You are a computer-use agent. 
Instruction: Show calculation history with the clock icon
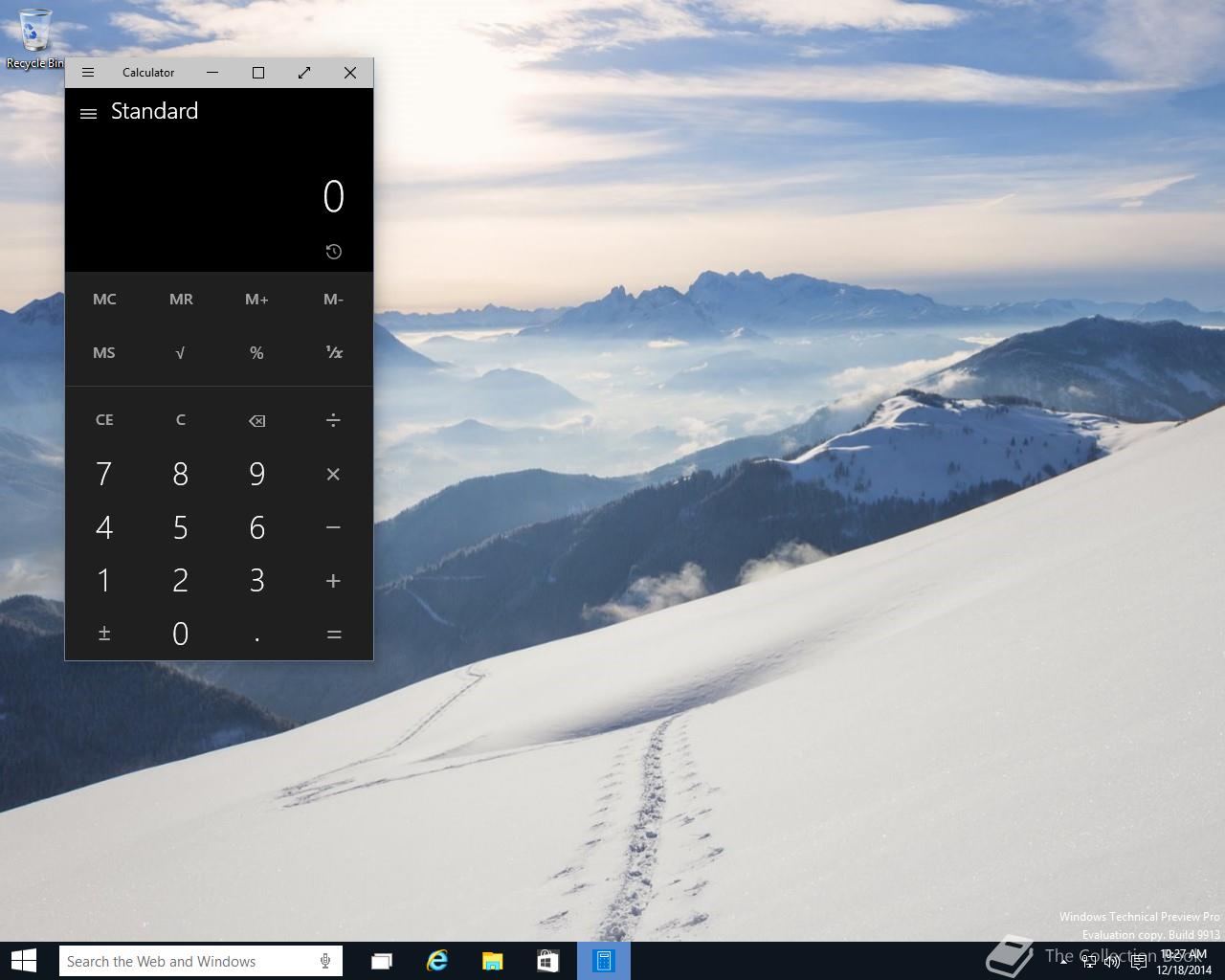pos(333,252)
